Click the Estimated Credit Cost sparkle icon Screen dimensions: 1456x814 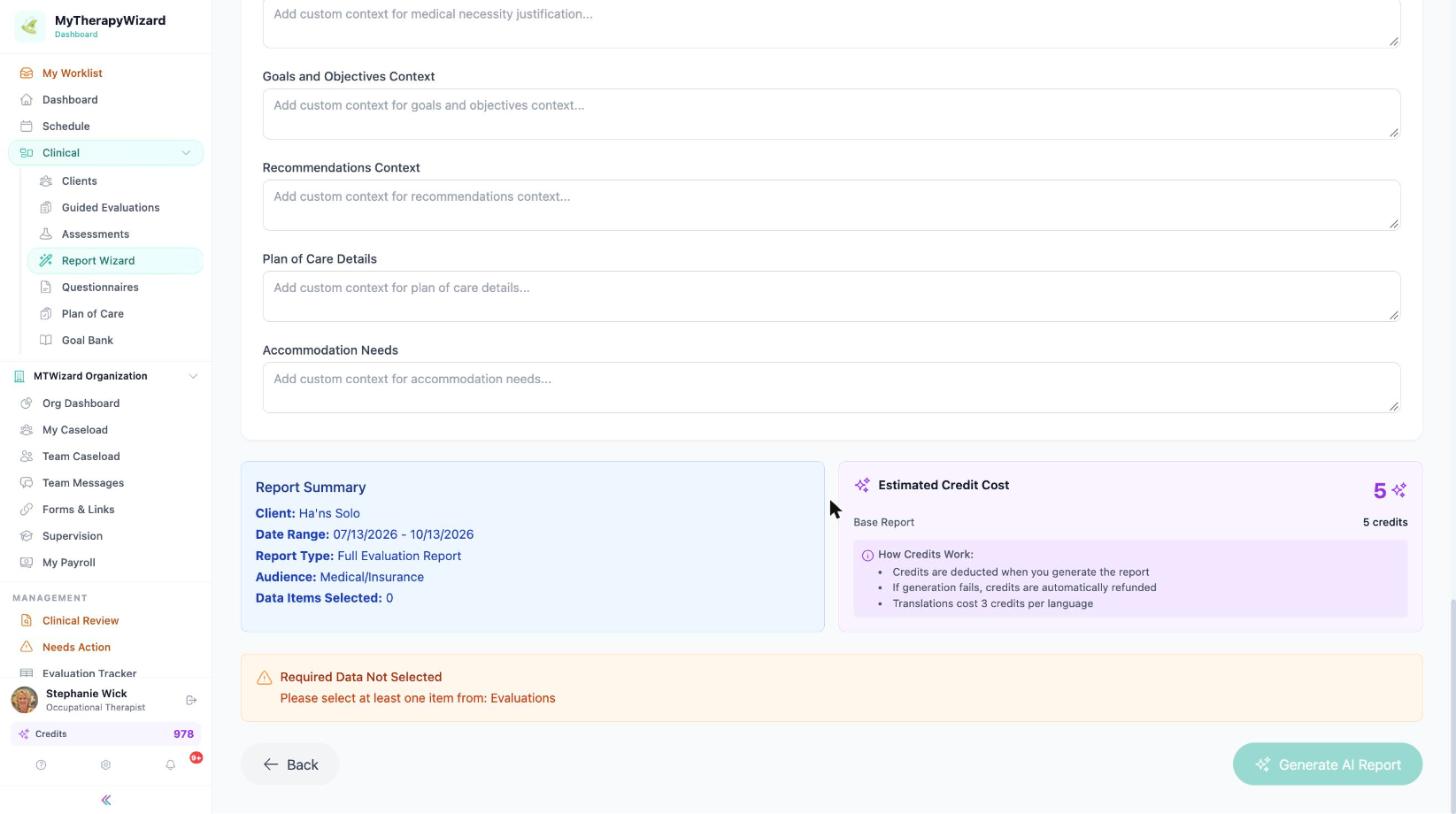(x=862, y=486)
